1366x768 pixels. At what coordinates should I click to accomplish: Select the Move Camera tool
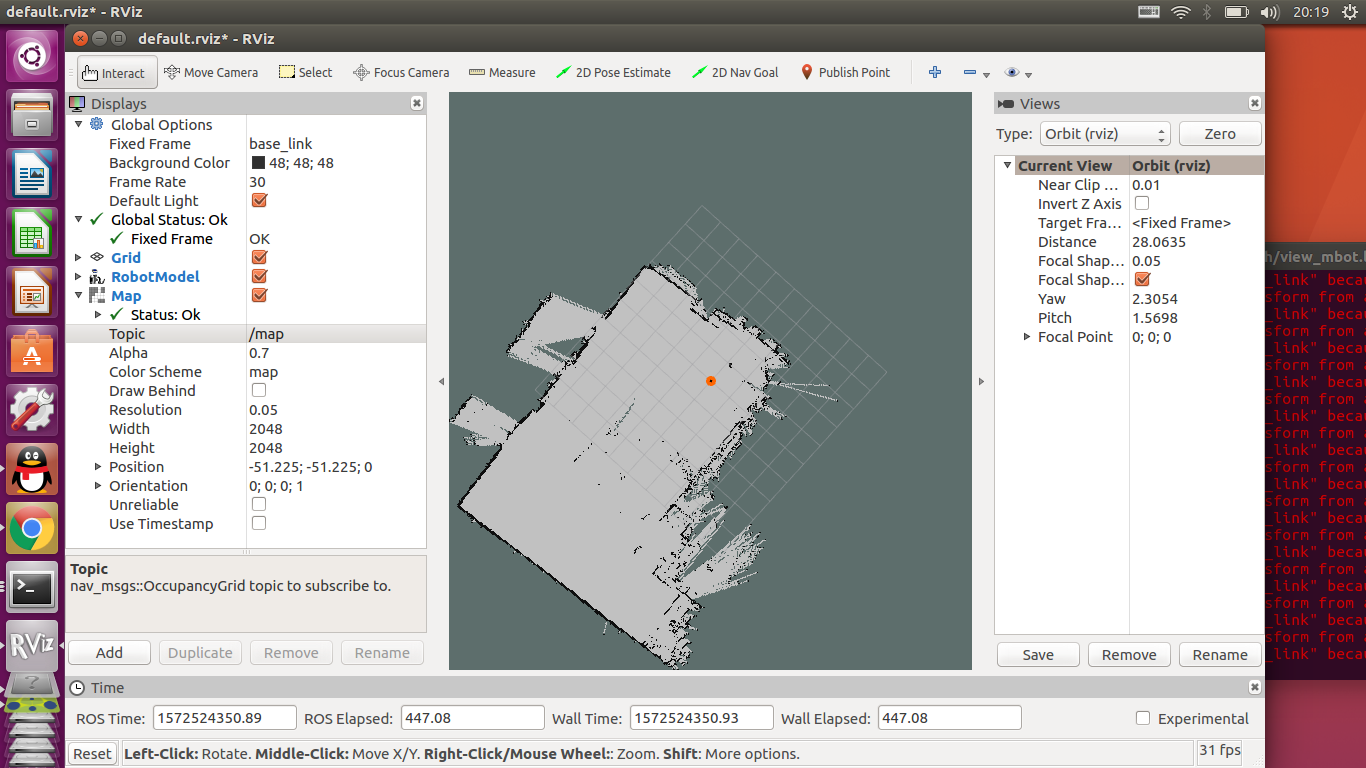(x=211, y=72)
